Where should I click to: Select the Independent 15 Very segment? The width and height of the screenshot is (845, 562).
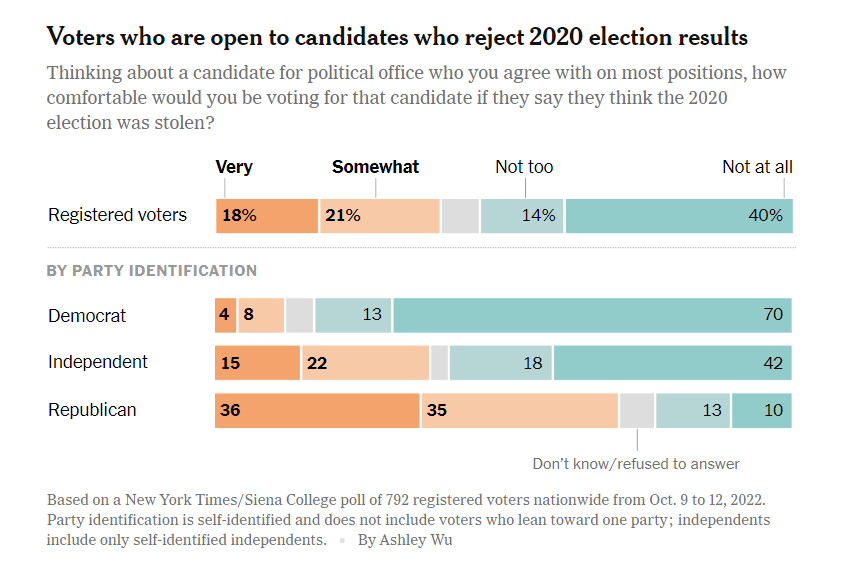tap(257, 363)
